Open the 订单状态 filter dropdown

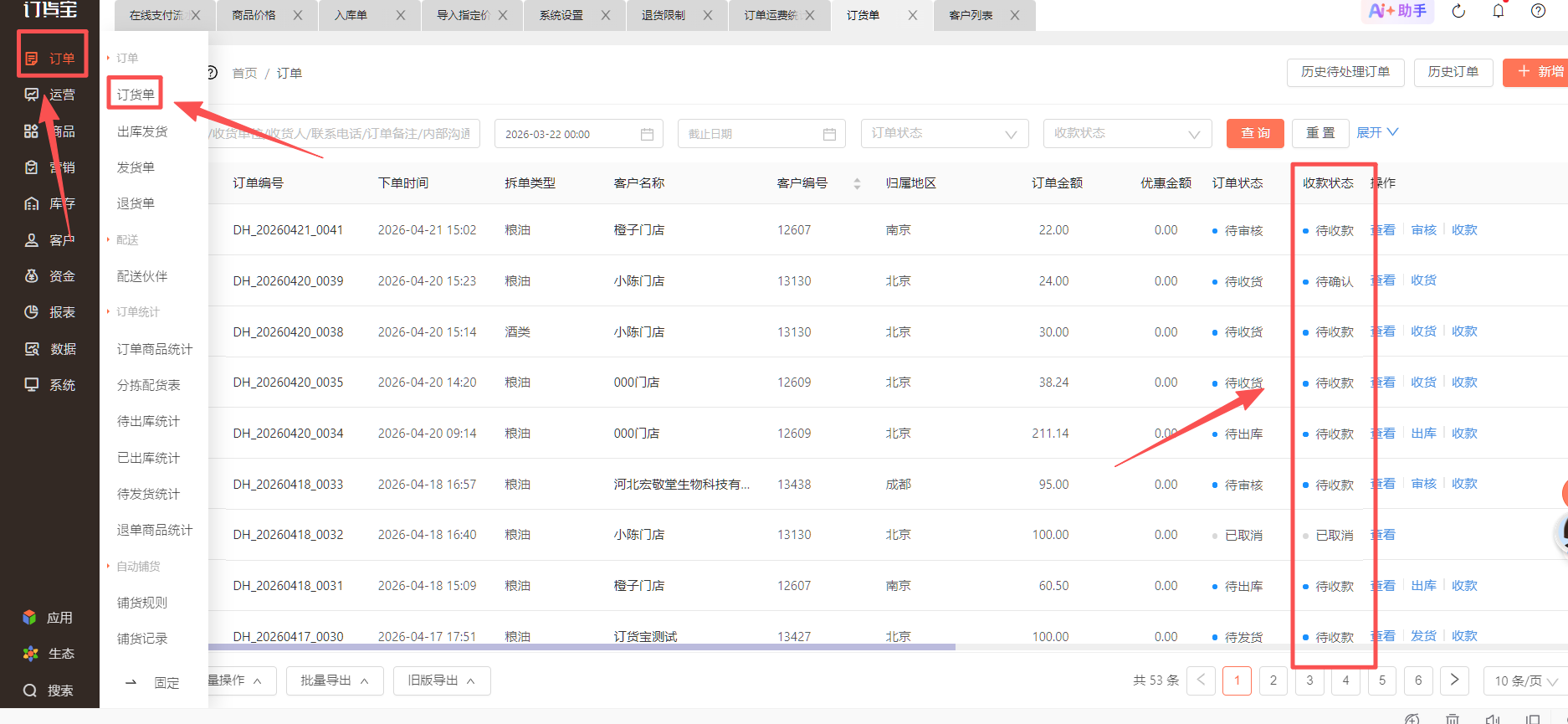coord(944,134)
